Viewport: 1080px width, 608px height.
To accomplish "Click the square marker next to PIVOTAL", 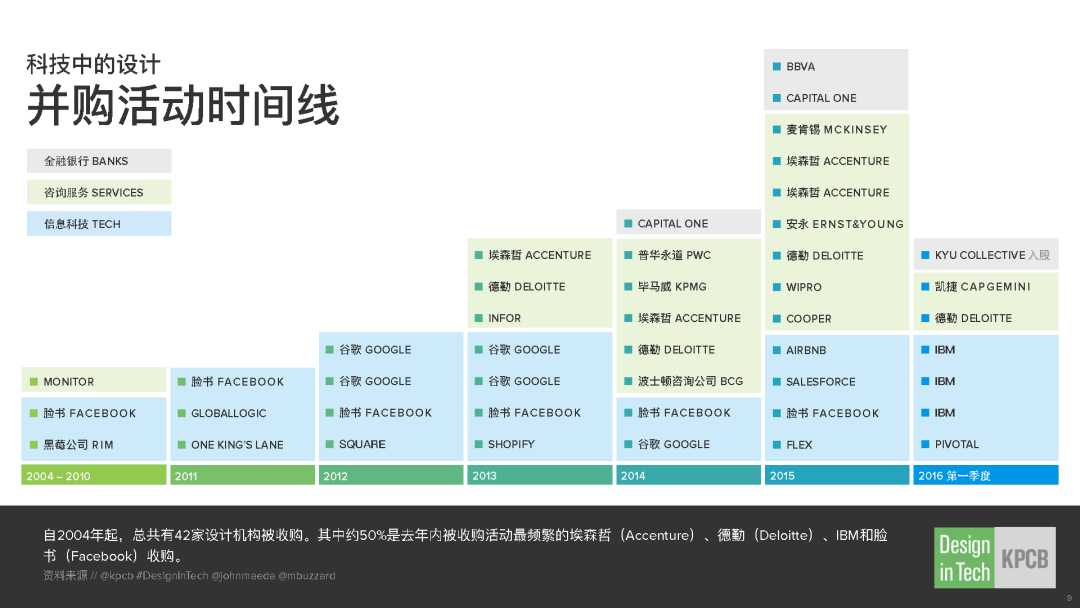I will point(926,444).
